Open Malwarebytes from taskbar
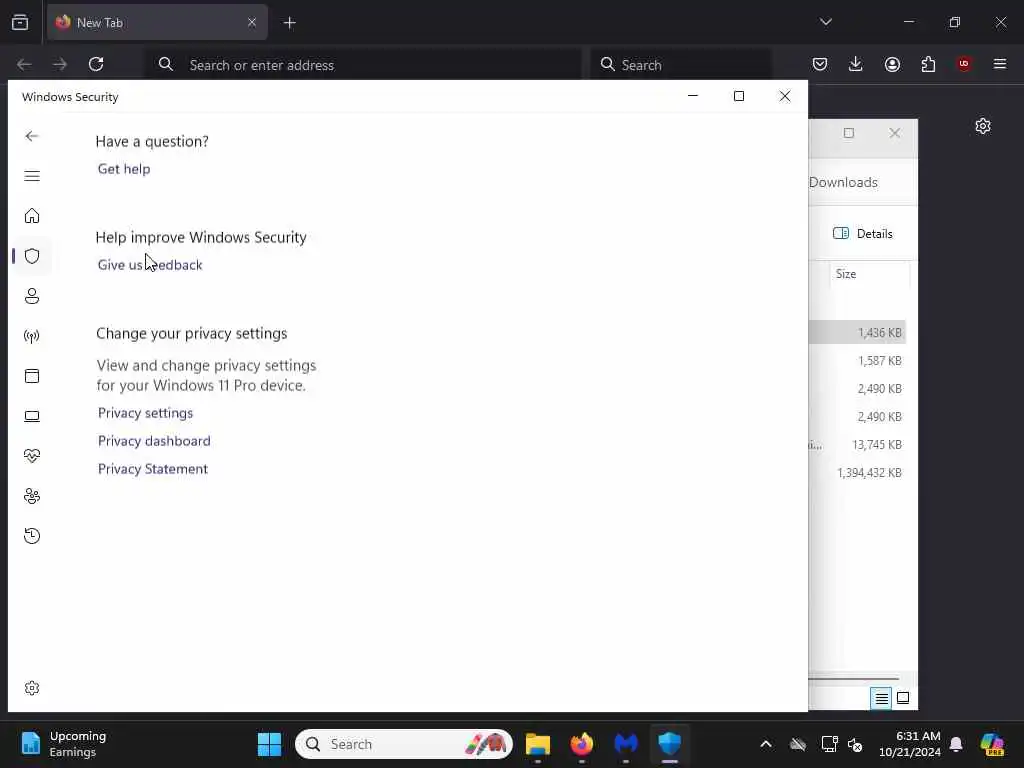 pos(626,744)
